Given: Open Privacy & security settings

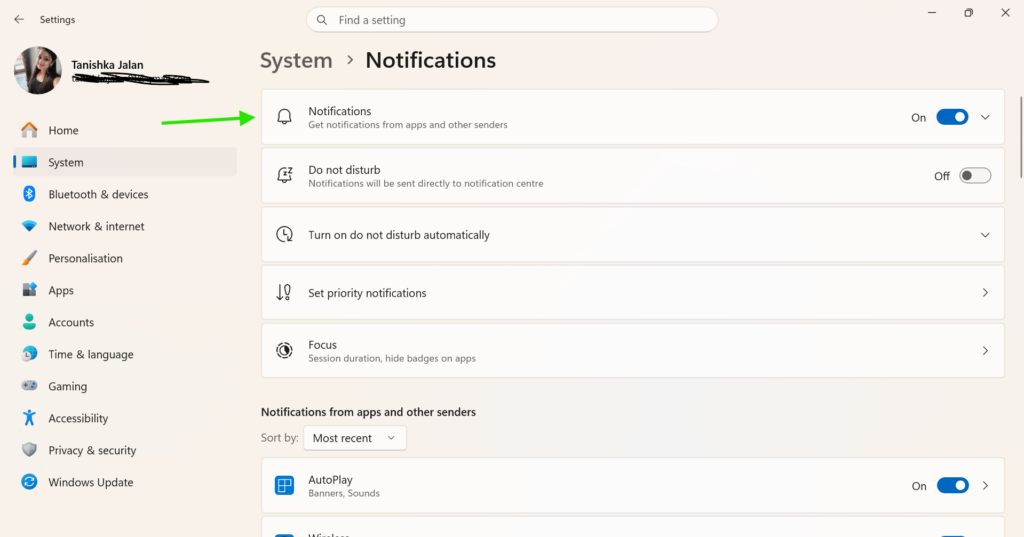Looking at the screenshot, I should pyautogui.click(x=125, y=450).
